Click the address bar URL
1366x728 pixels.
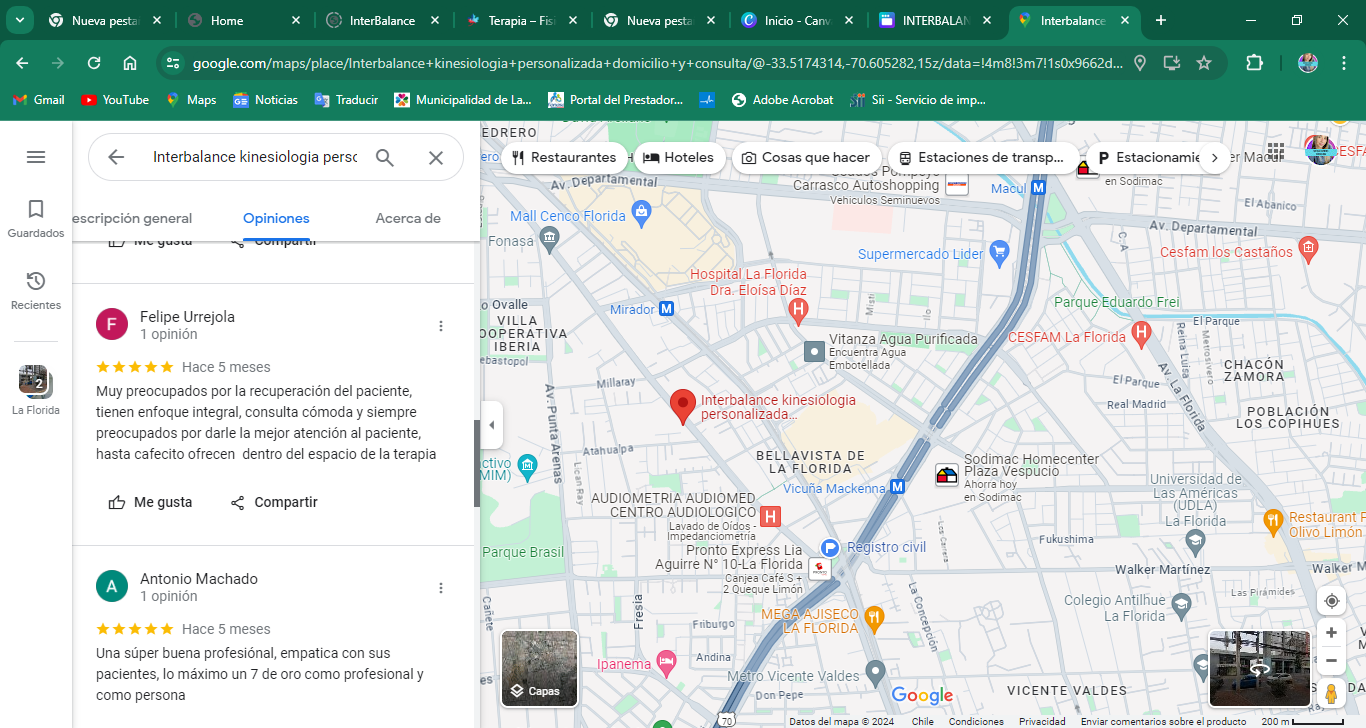pyautogui.click(x=657, y=63)
